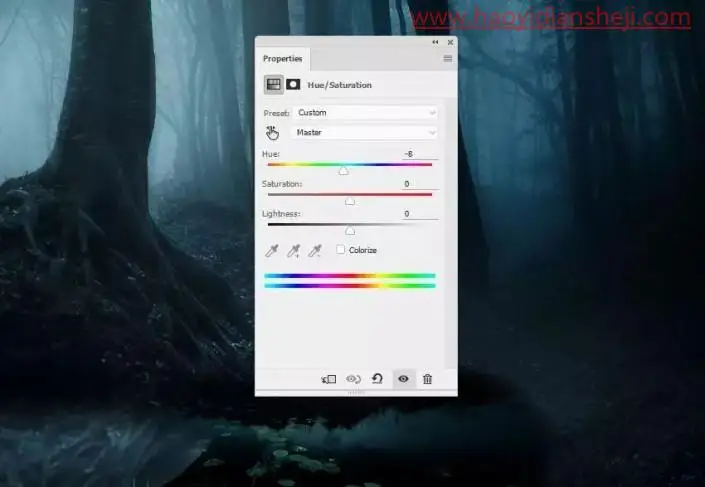View previous state icon
This screenshot has height=487, width=705.
coord(353,379)
